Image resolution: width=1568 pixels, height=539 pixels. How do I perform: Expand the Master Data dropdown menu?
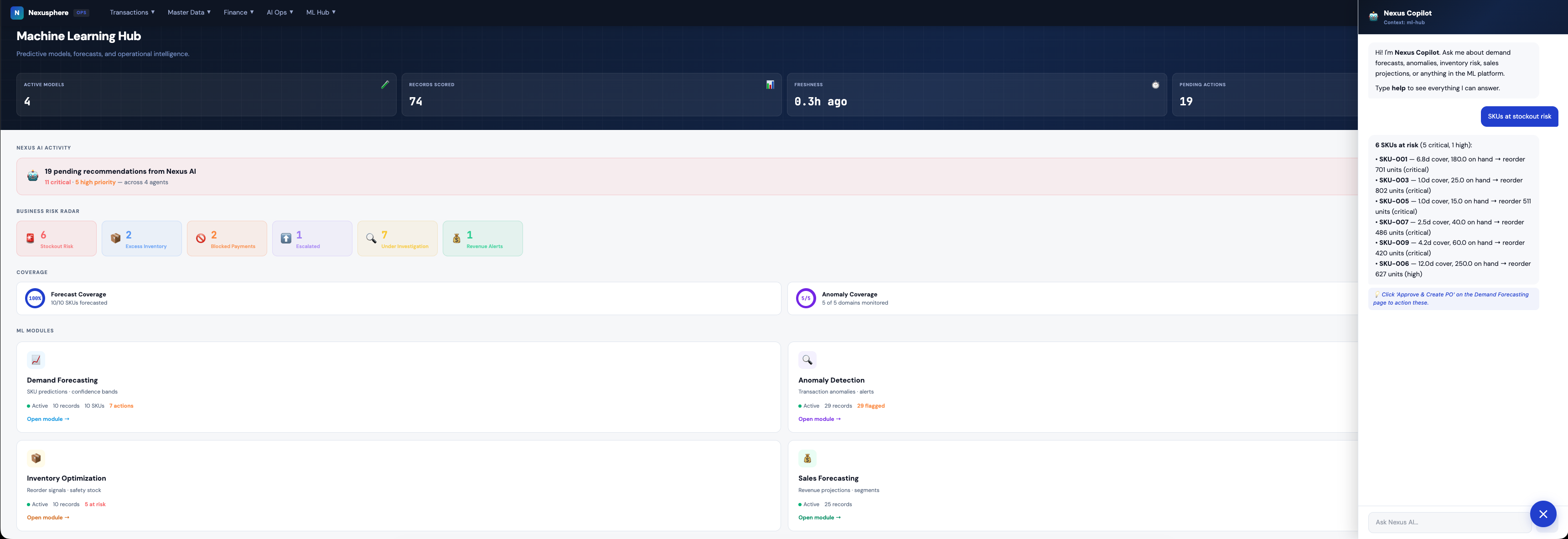(x=189, y=12)
